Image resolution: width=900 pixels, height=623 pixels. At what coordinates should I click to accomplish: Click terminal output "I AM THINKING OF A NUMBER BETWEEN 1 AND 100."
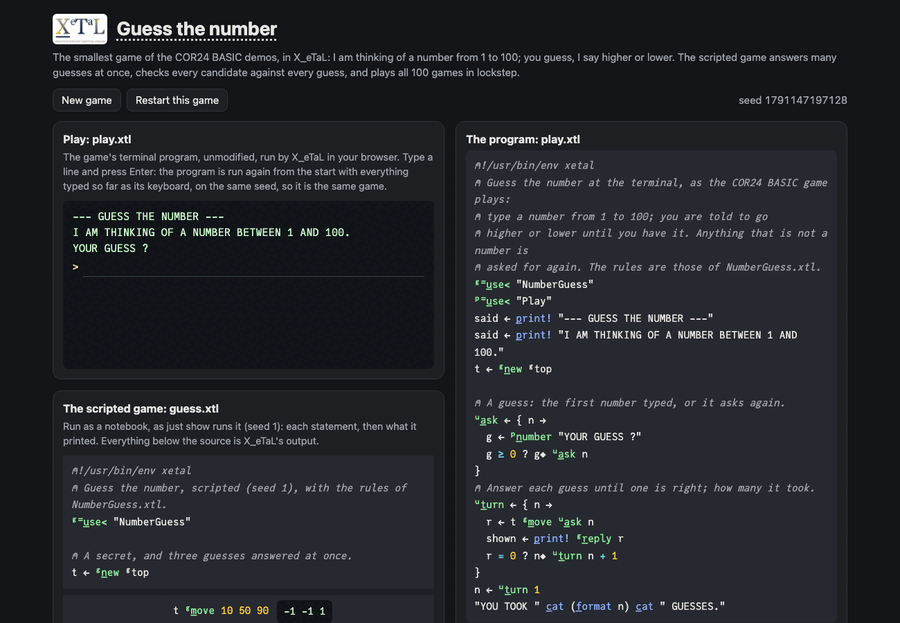(211, 233)
